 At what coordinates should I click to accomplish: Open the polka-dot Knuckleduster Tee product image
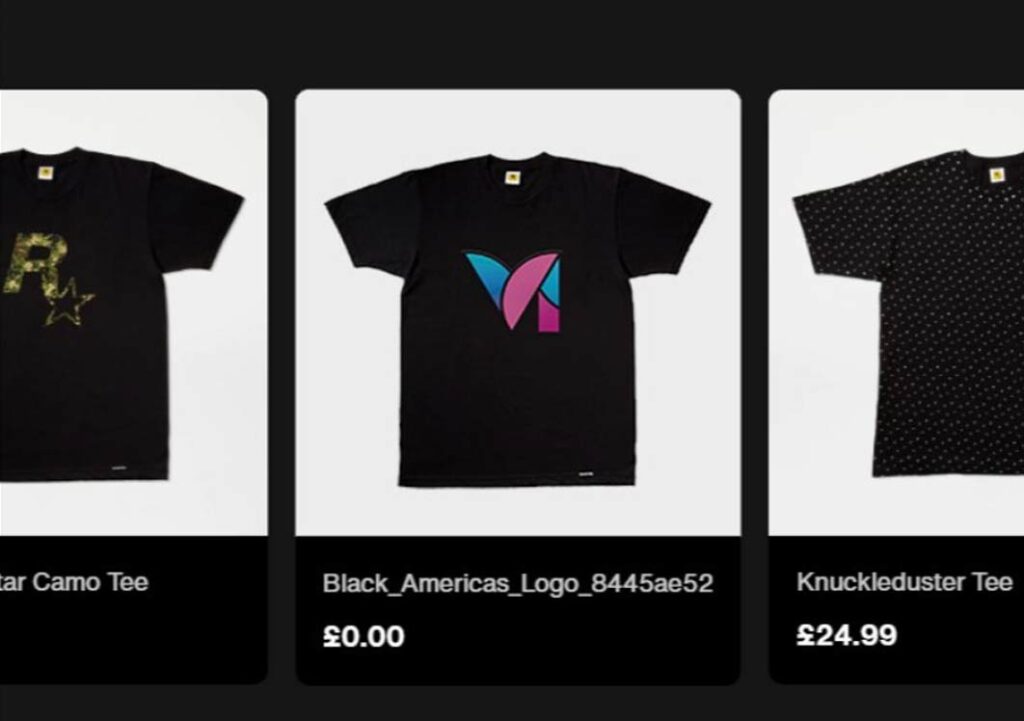click(896, 313)
